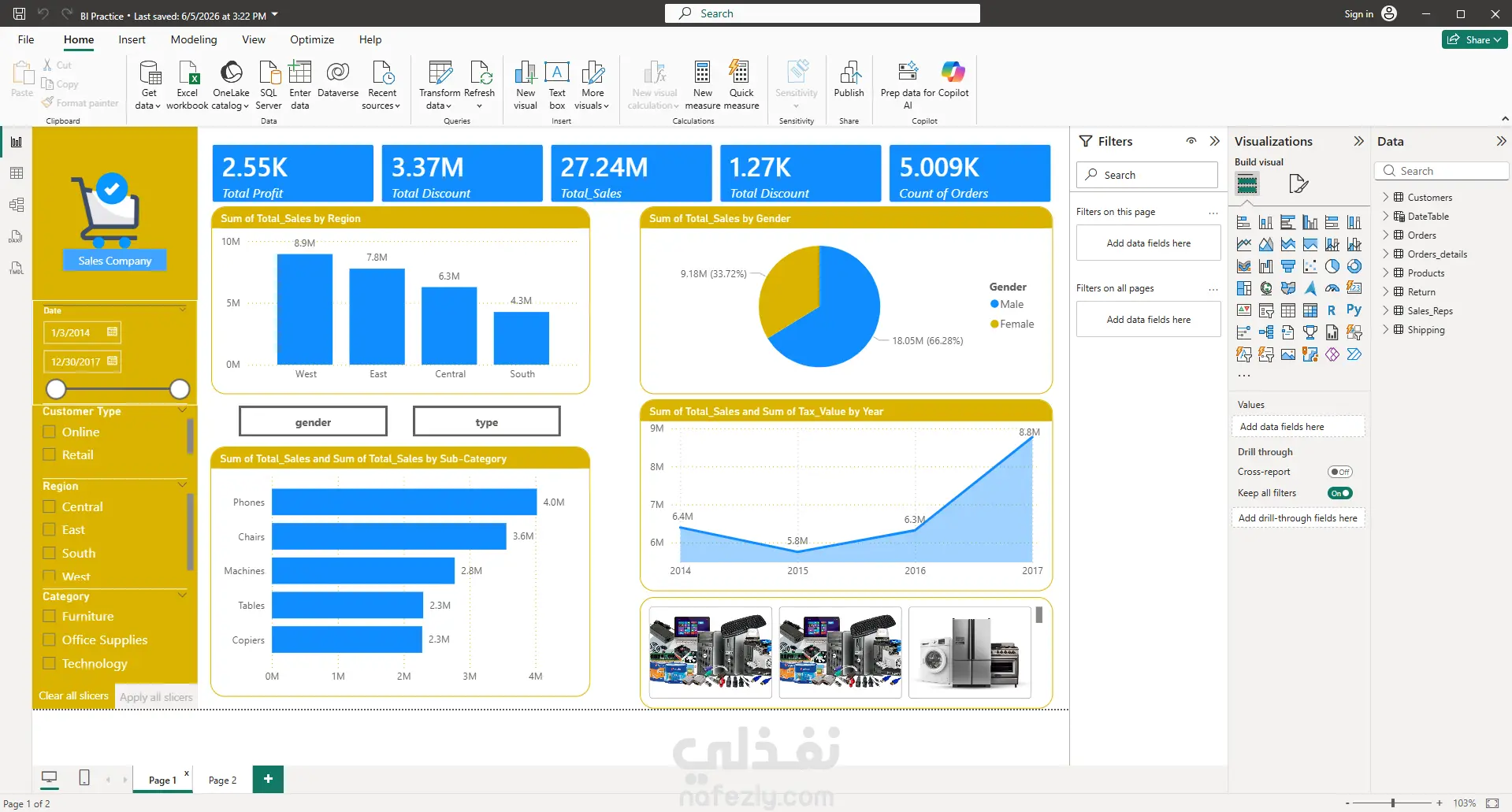The image size is (1512, 812).
Task: Open the Get data source picker
Action: tap(149, 84)
